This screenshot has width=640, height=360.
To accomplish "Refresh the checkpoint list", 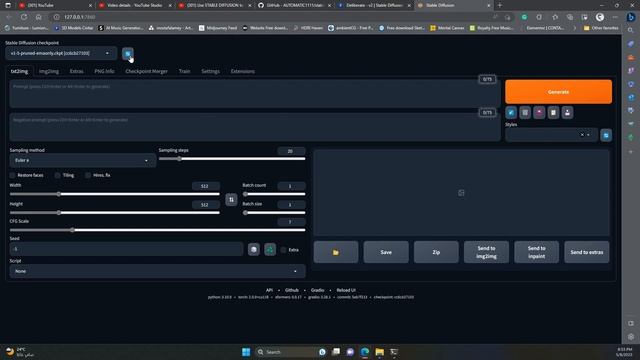I will coord(128,53).
